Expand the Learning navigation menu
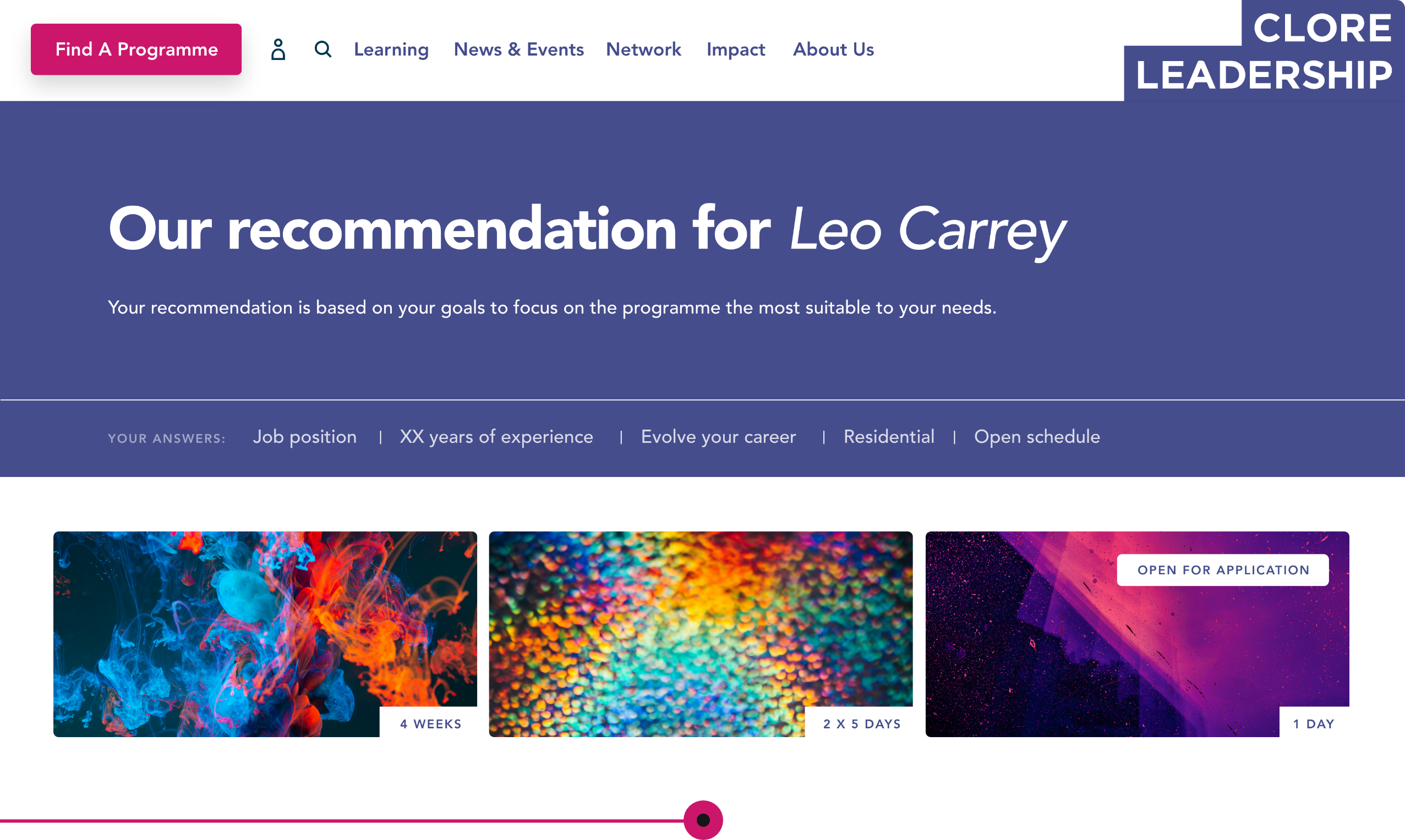1405x840 pixels. (392, 49)
